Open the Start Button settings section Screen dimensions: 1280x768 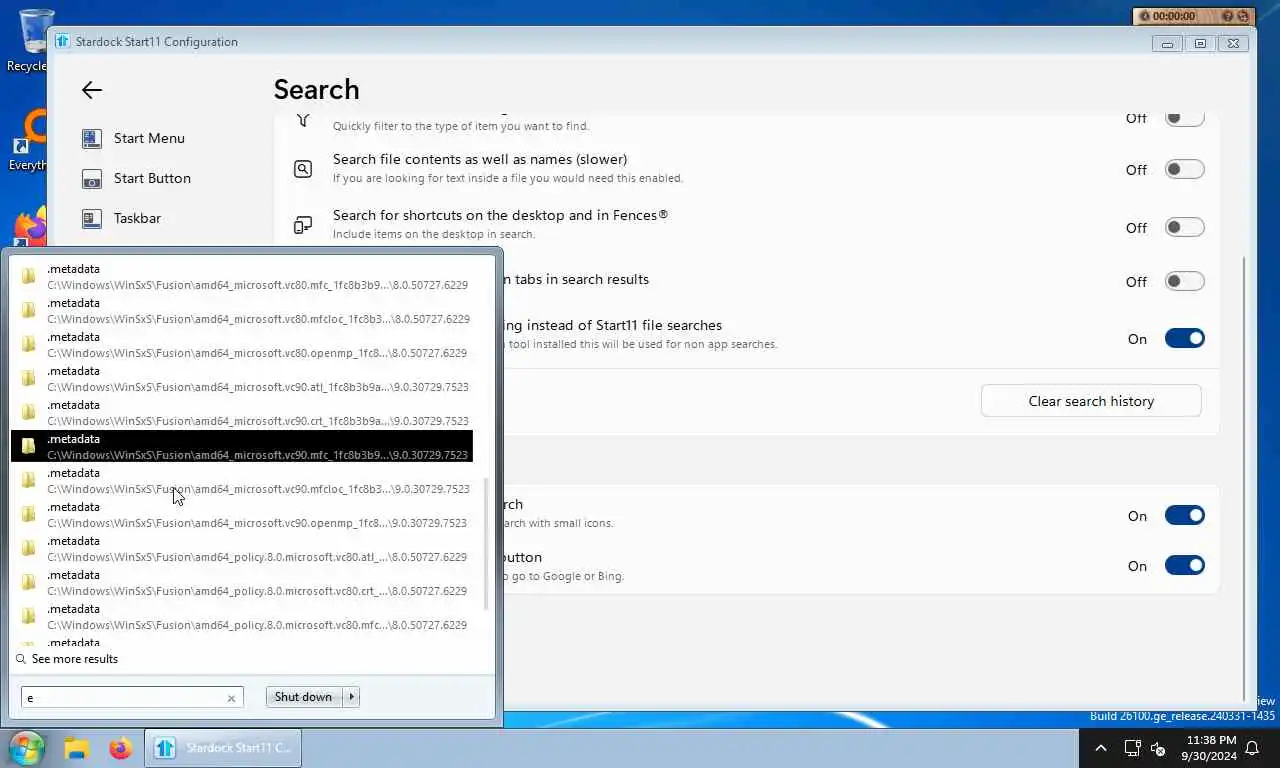[152, 178]
